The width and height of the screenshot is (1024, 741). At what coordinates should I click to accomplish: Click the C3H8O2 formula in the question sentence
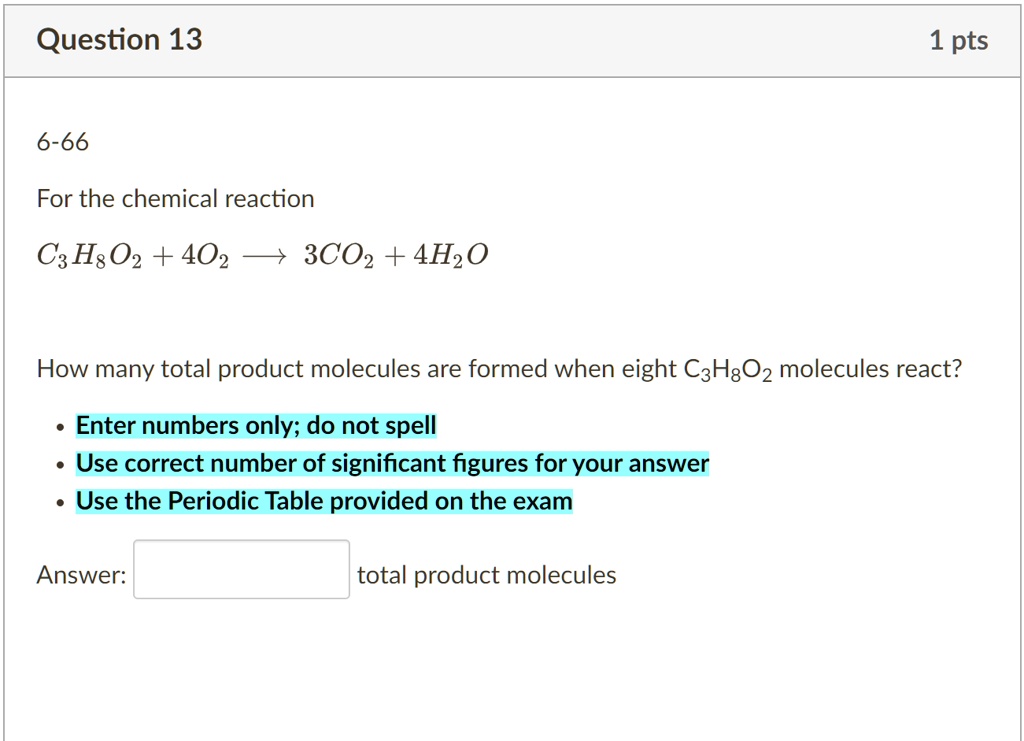pyautogui.click(x=727, y=371)
